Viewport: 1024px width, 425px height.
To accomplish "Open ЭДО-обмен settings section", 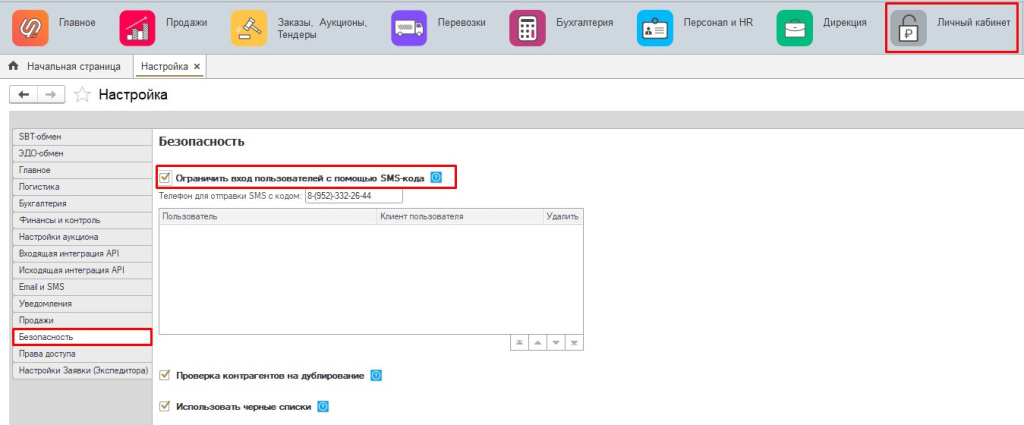I will click(82, 153).
